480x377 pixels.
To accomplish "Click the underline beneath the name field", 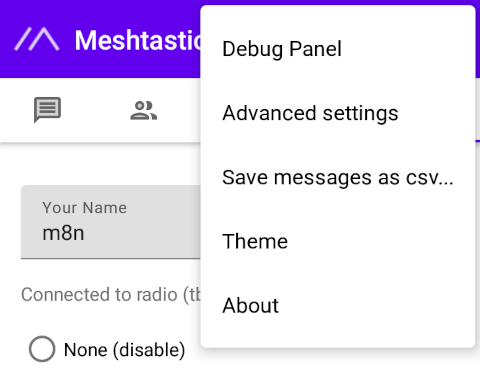I will point(111,258).
